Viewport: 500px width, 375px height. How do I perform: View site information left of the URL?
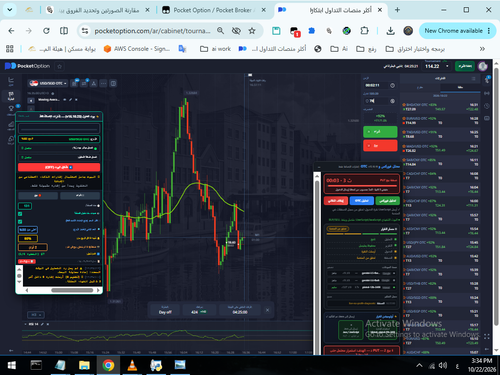pyautogui.click(x=85, y=31)
